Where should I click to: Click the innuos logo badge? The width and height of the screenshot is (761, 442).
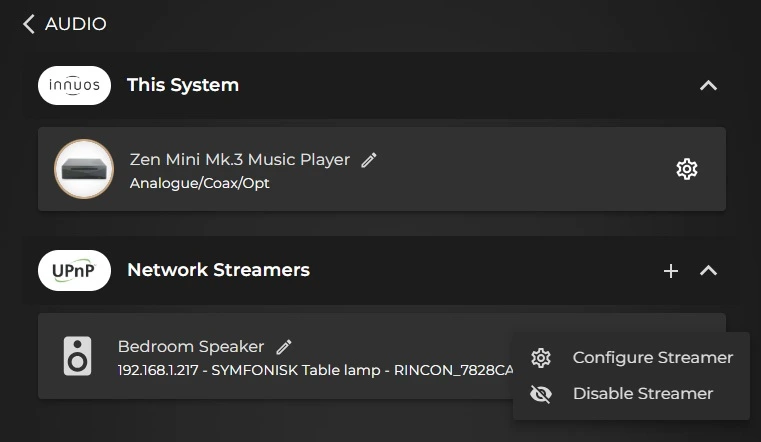tap(74, 85)
